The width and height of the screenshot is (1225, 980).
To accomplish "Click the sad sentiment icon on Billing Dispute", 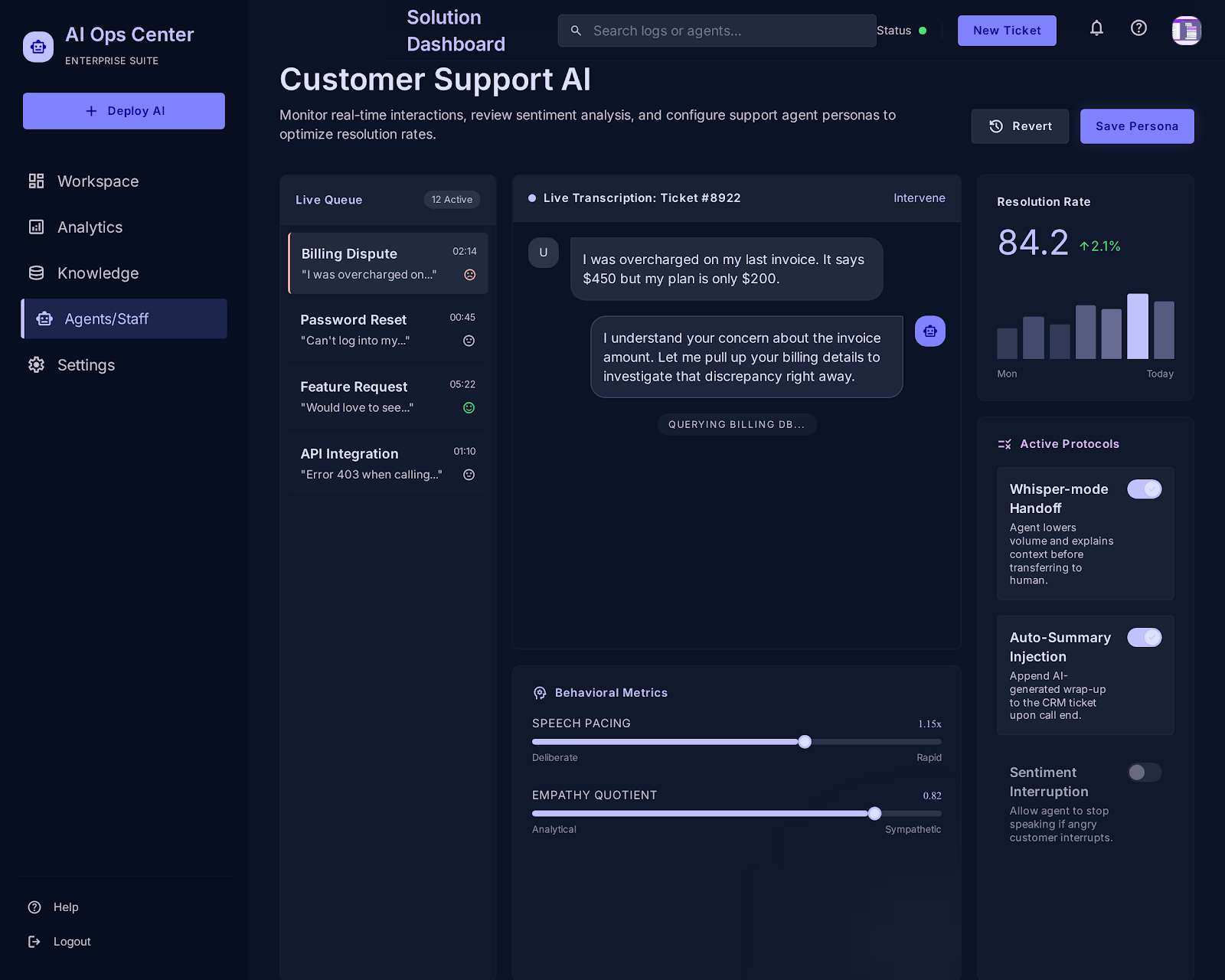I will (470, 275).
